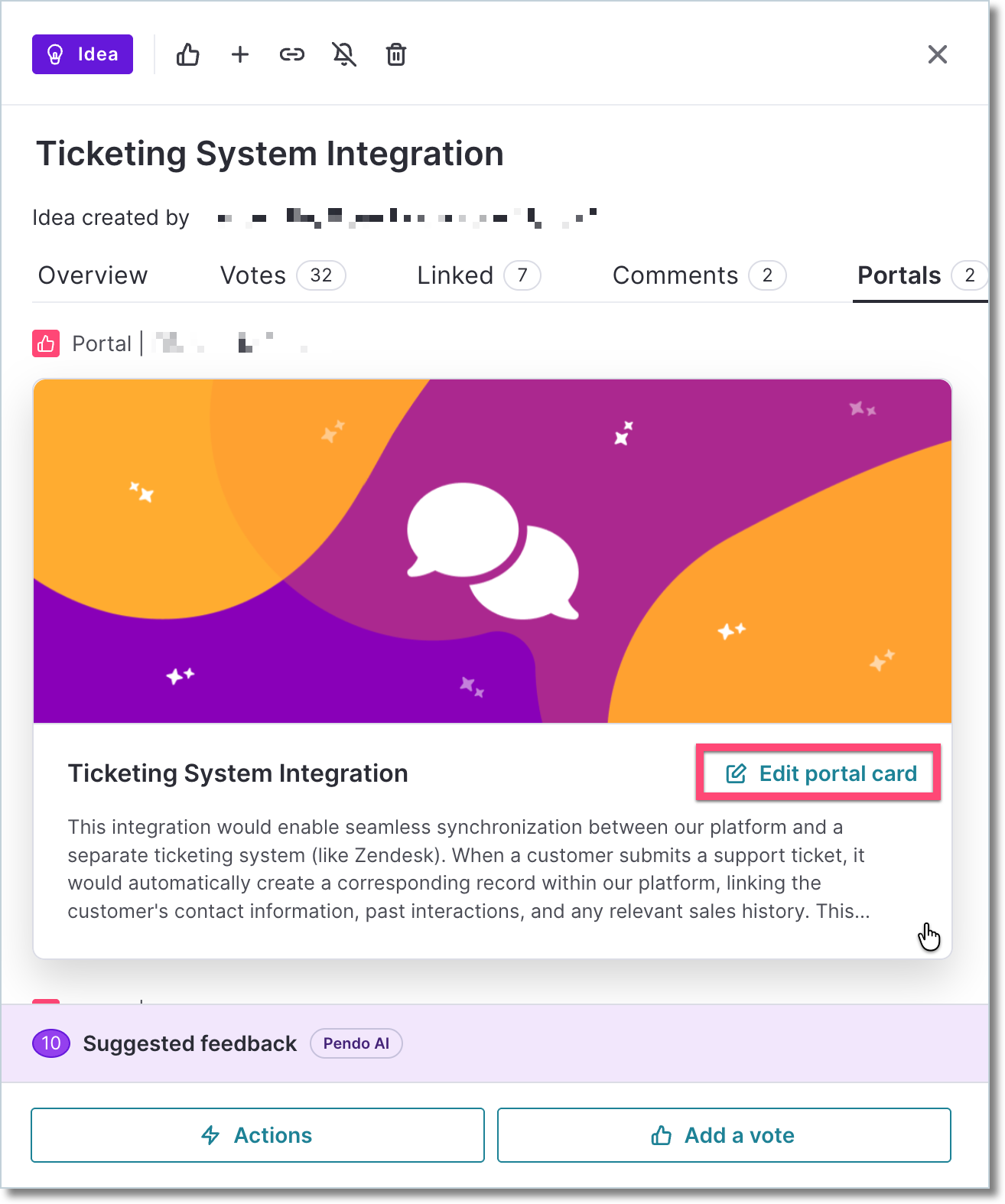The height and width of the screenshot is (1204, 1005).
Task: Select the Portals tab
Action: click(x=921, y=275)
